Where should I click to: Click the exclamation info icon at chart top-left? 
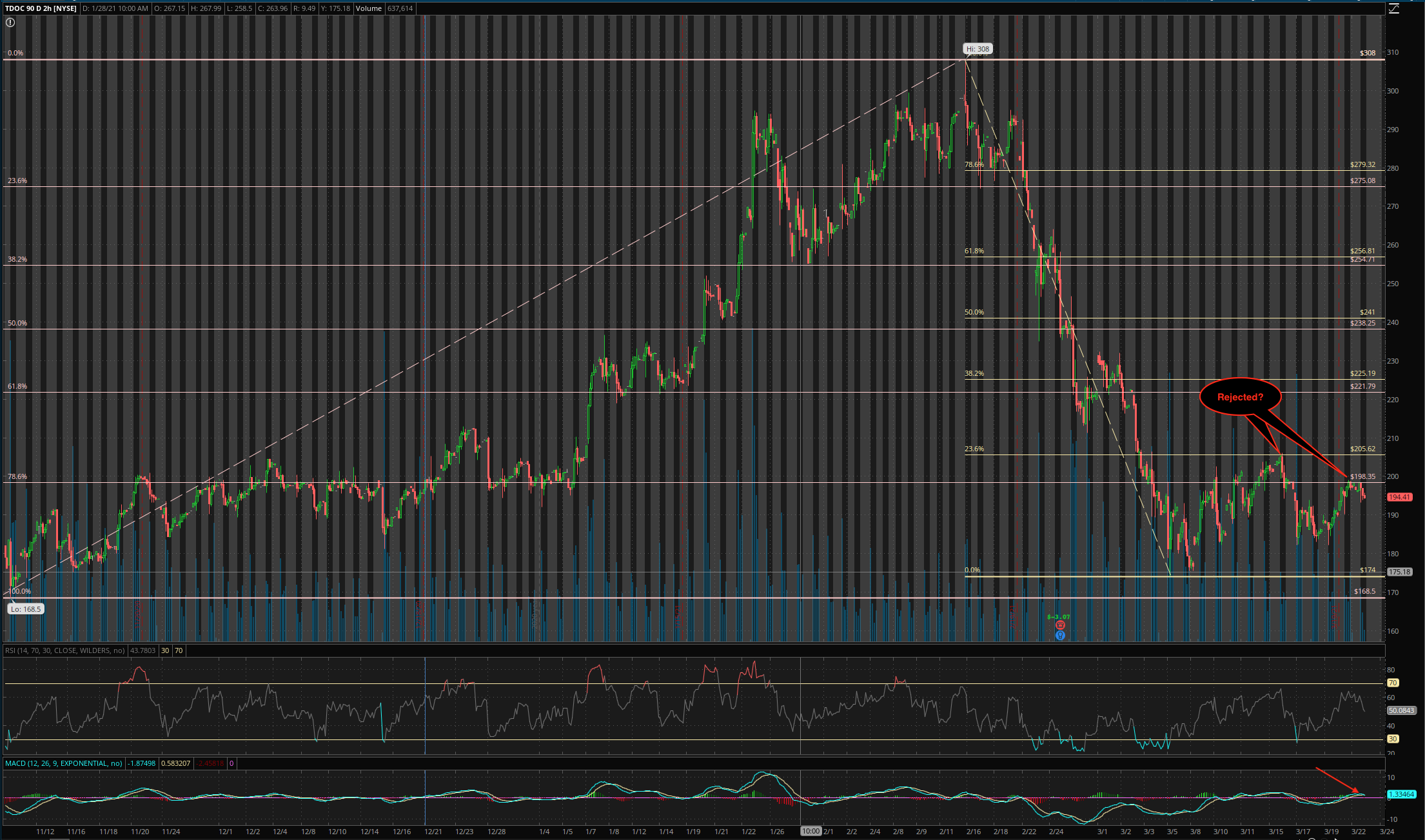[10, 23]
